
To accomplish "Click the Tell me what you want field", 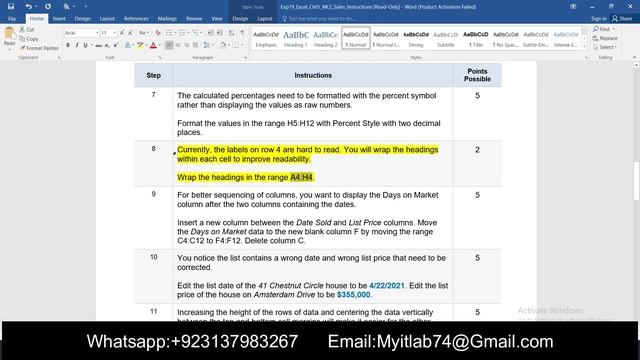I will pyautogui.click(x=321, y=18).
